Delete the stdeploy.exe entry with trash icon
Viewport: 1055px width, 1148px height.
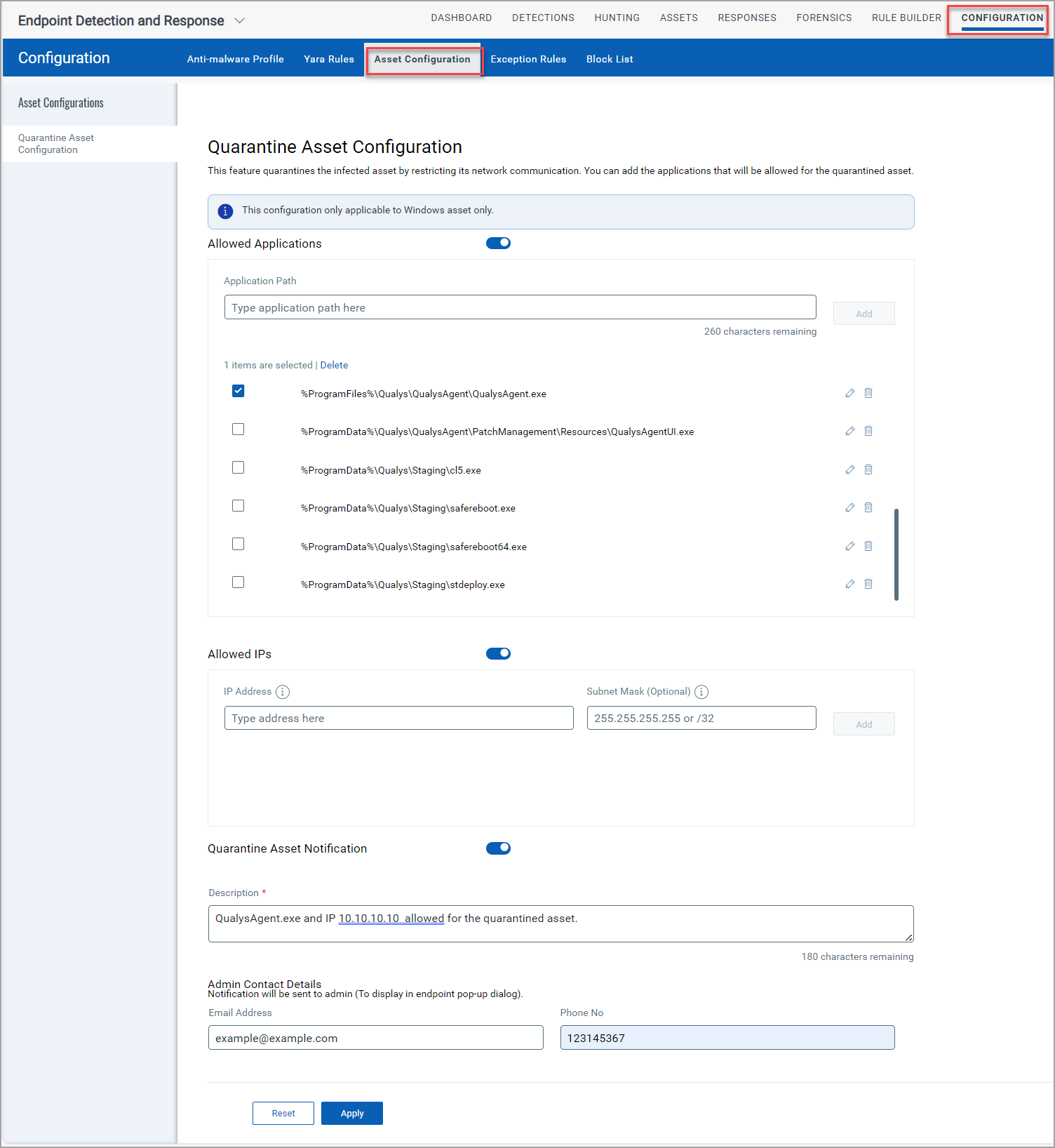(x=868, y=584)
